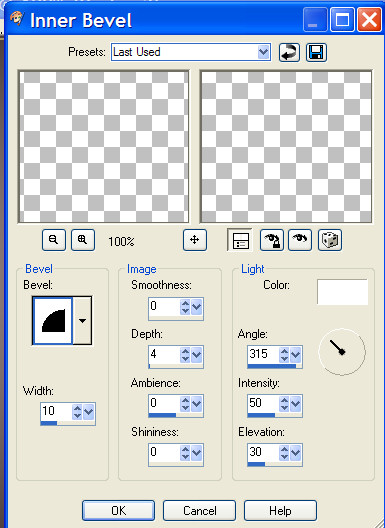385x528 pixels.
Task: Click the Angle value field
Action: [x=263, y=354]
